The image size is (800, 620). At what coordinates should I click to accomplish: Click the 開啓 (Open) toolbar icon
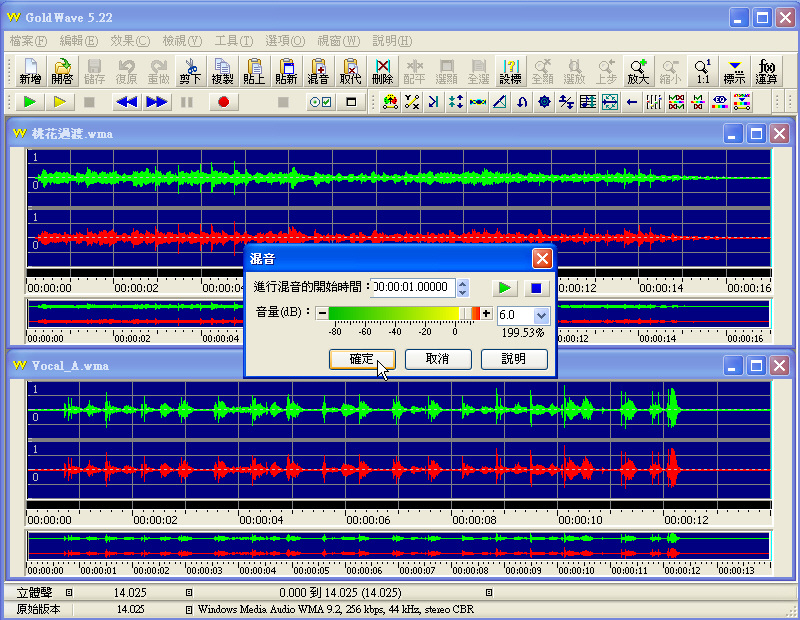tap(62, 70)
